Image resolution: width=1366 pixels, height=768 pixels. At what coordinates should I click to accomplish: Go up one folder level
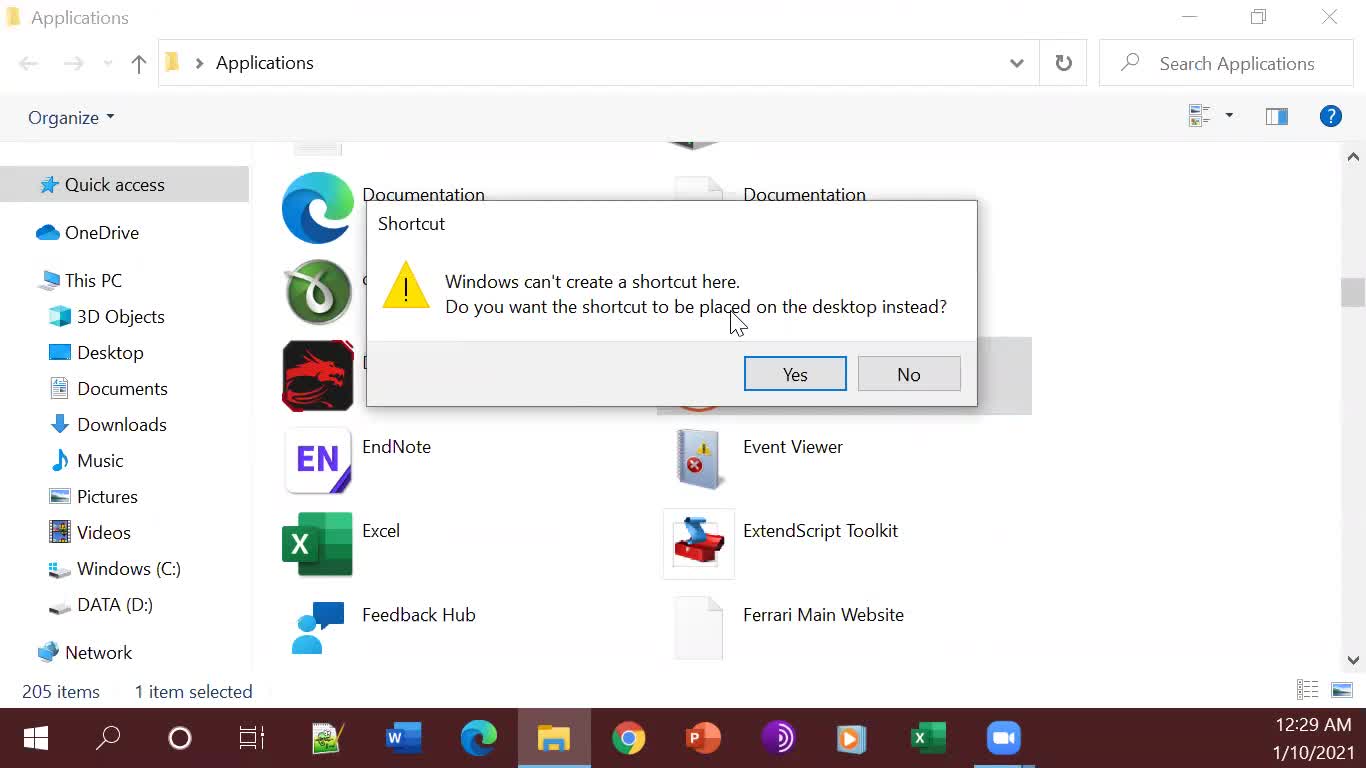[138, 64]
